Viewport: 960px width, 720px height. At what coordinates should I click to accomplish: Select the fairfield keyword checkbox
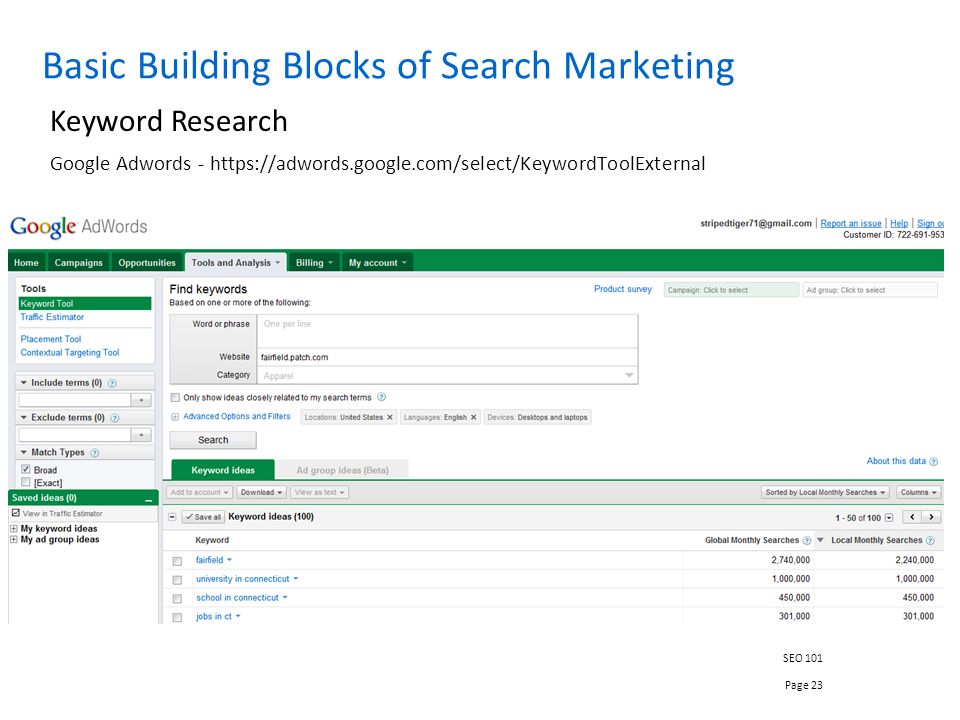[178, 561]
